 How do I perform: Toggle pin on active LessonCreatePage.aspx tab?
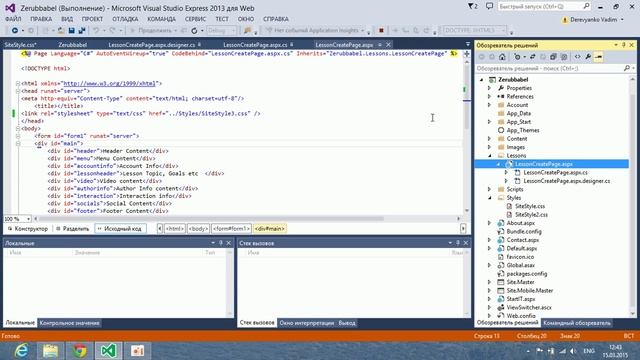(380, 44)
